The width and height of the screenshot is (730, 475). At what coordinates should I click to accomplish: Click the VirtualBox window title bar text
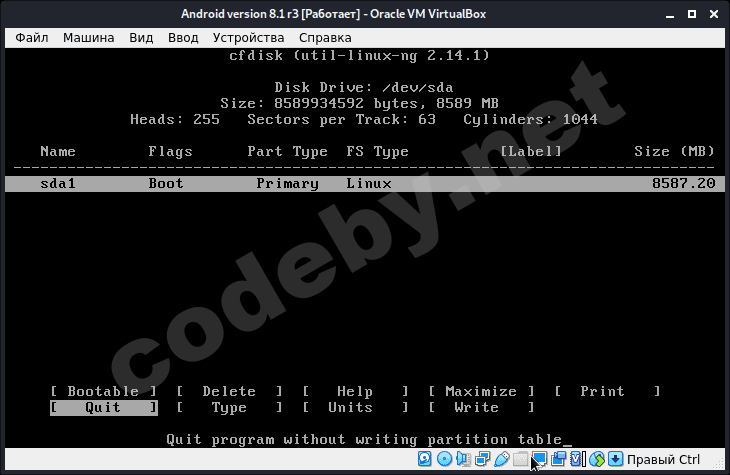[x=333, y=14]
